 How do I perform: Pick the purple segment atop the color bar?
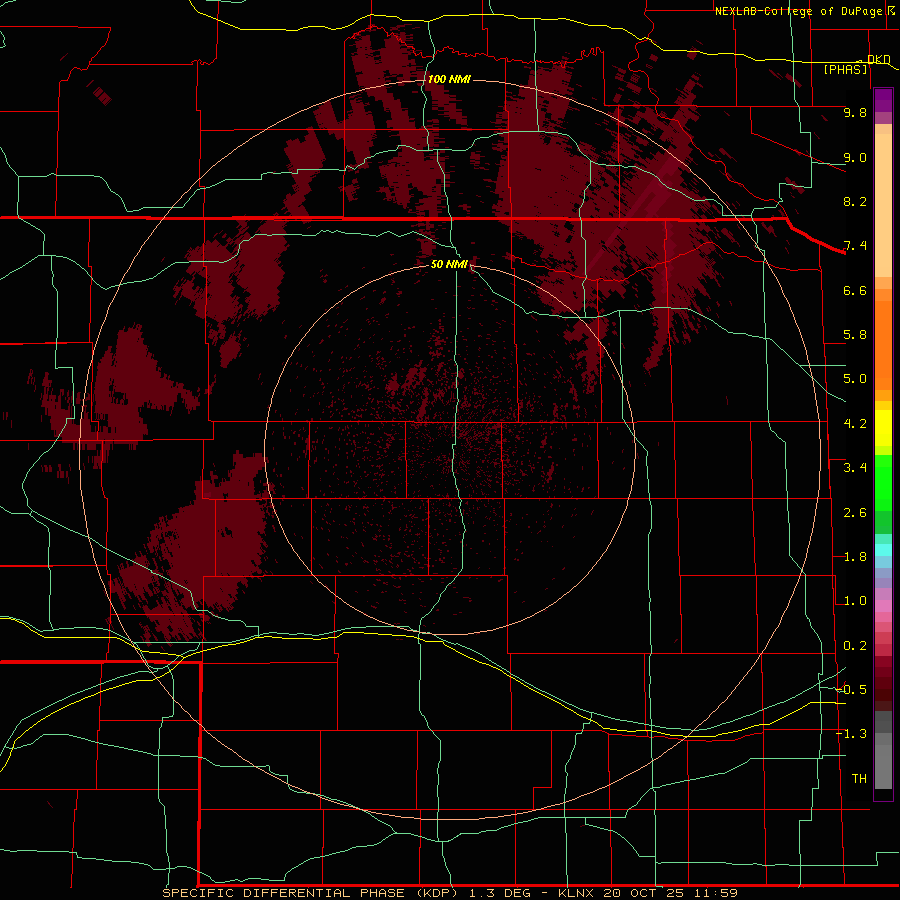[883, 100]
